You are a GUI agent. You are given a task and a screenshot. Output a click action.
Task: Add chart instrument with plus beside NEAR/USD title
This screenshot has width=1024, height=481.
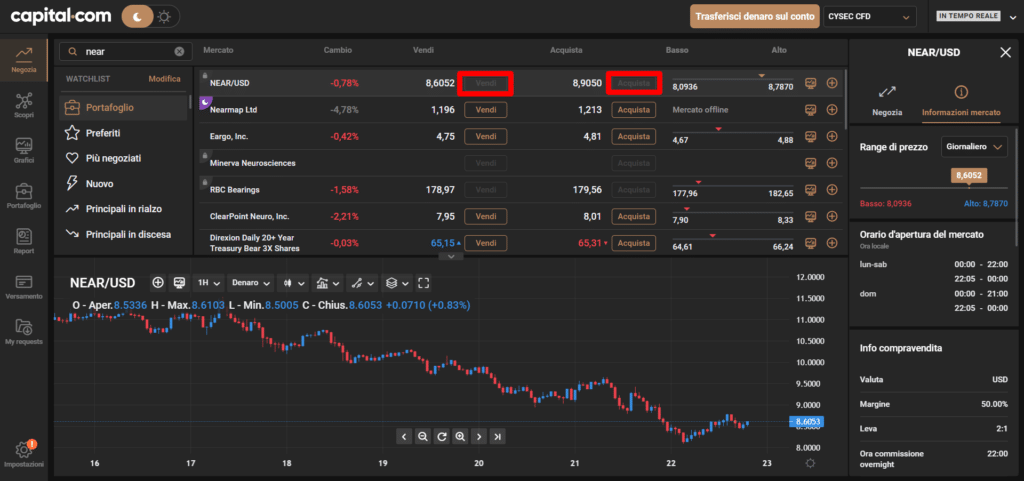coord(157,283)
